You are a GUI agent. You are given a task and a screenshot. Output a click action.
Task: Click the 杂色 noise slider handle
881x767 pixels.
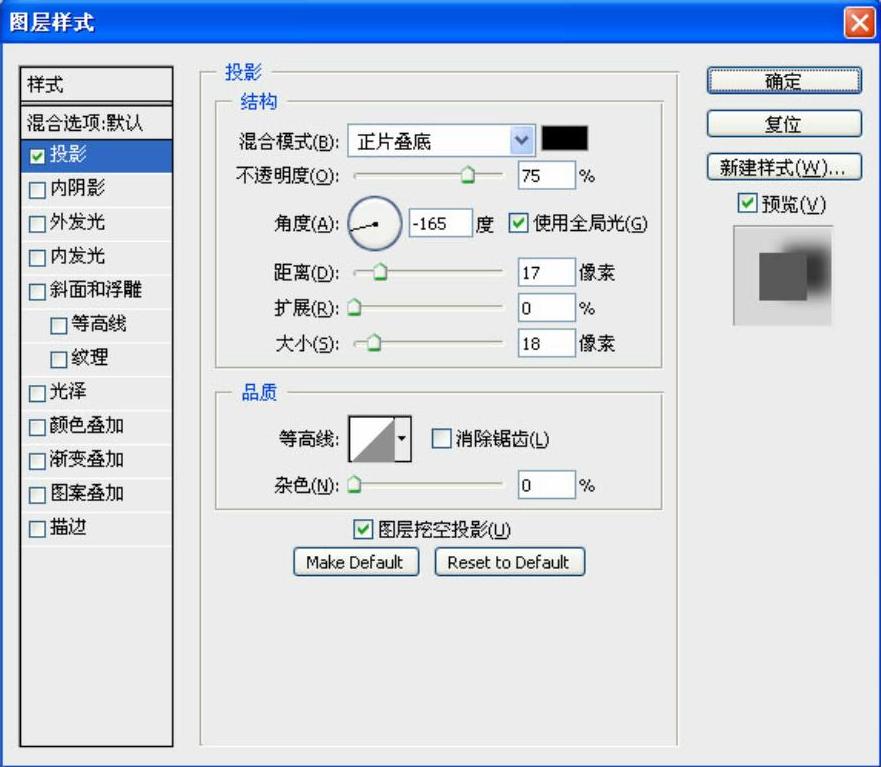(x=354, y=484)
